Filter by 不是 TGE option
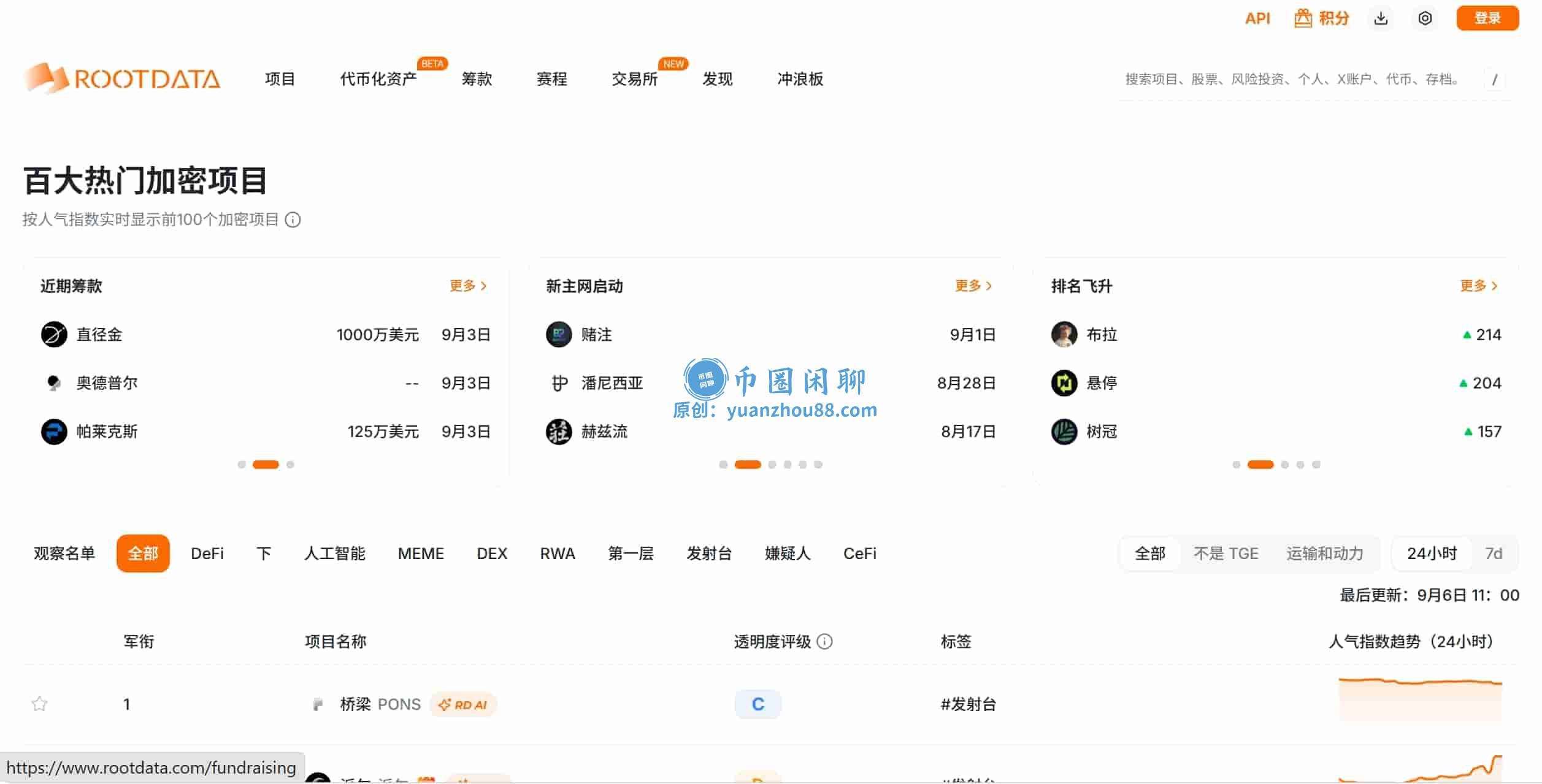 [1226, 554]
